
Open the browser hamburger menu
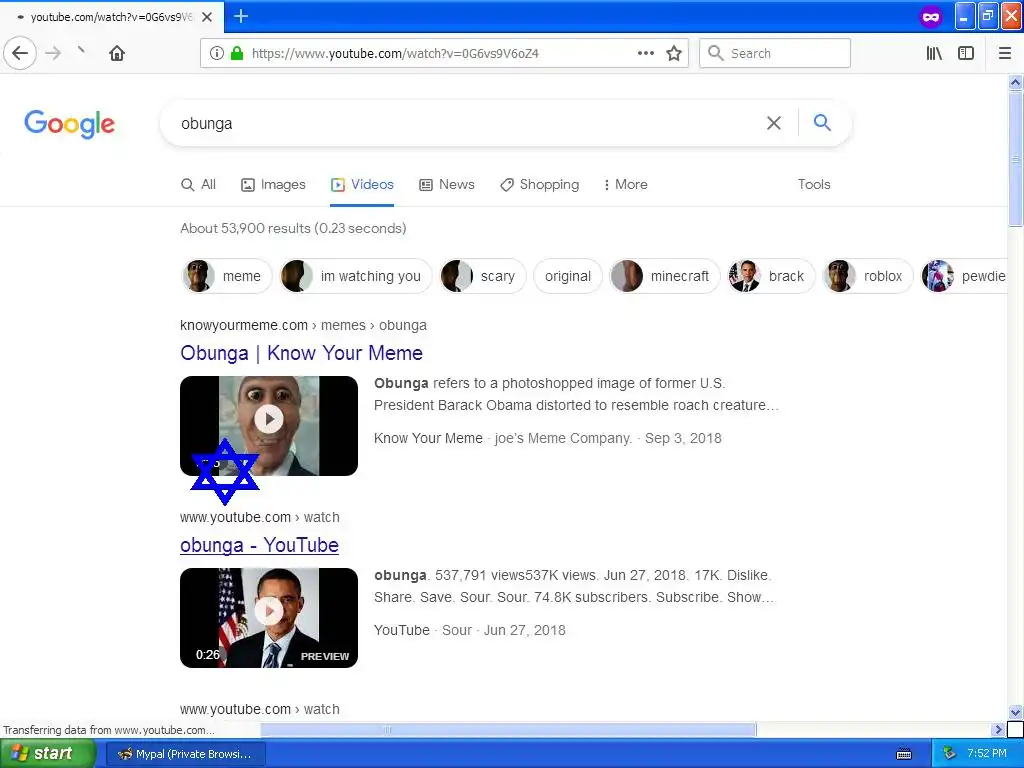coord(1005,53)
